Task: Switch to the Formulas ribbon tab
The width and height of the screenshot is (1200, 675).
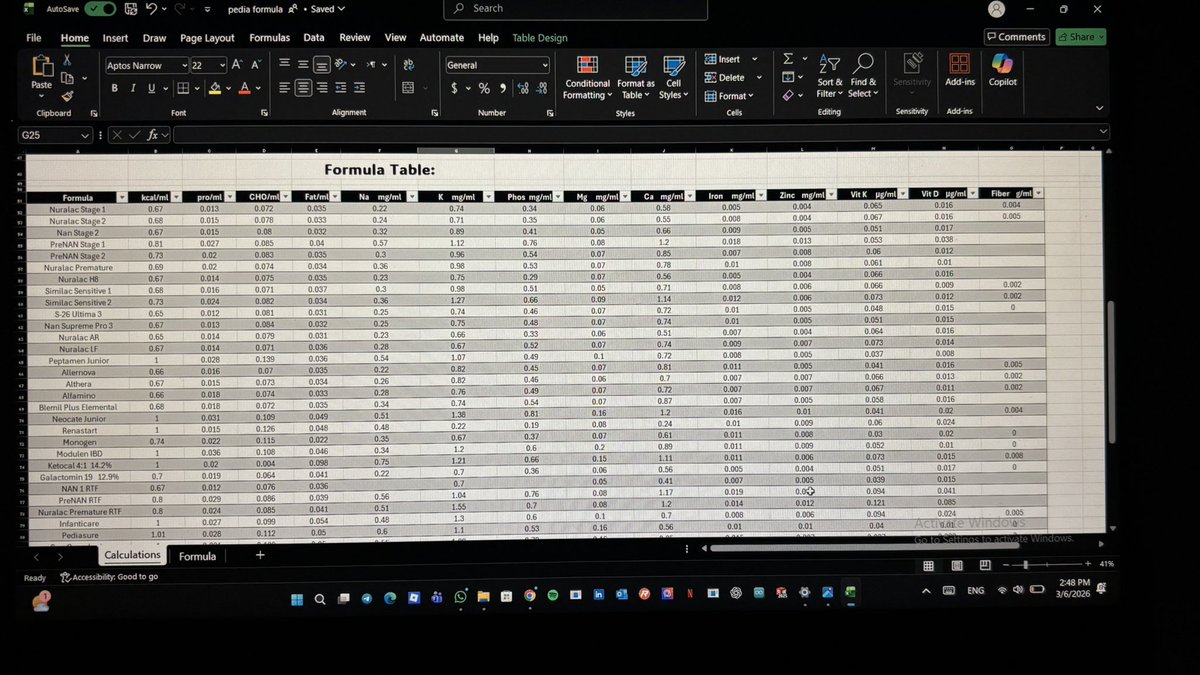Action: point(269,38)
